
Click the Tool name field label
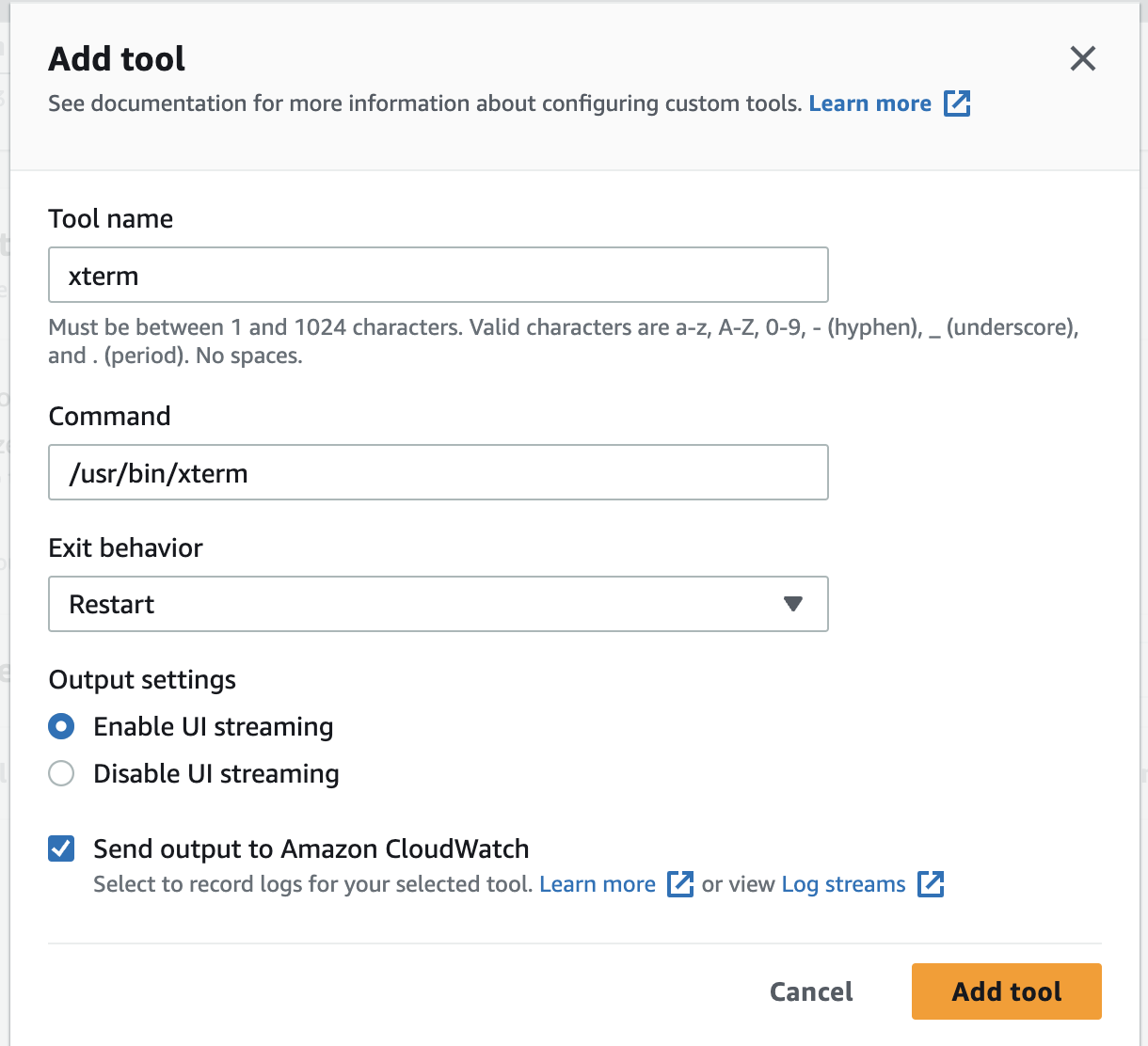pyautogui.click(x=111, y=218)
